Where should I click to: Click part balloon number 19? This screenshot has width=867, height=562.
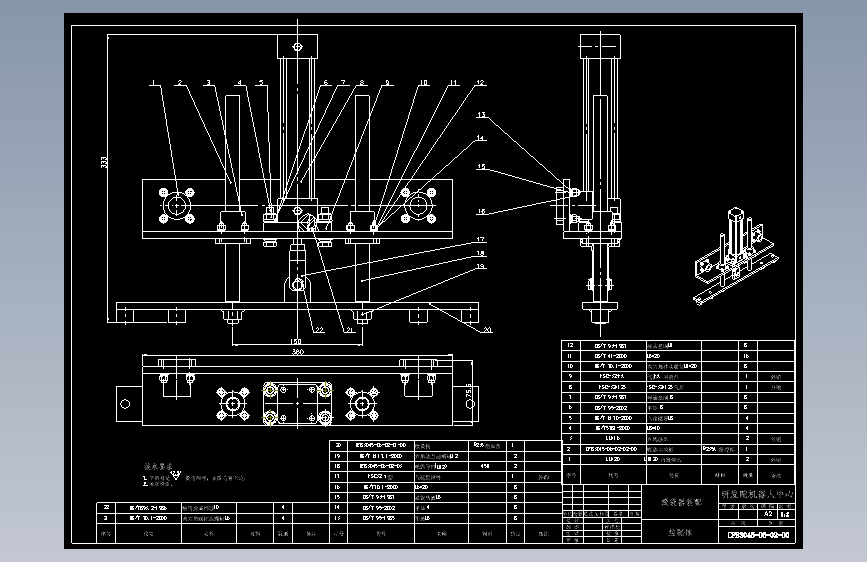pyautogui.click(x=481, y=267)
